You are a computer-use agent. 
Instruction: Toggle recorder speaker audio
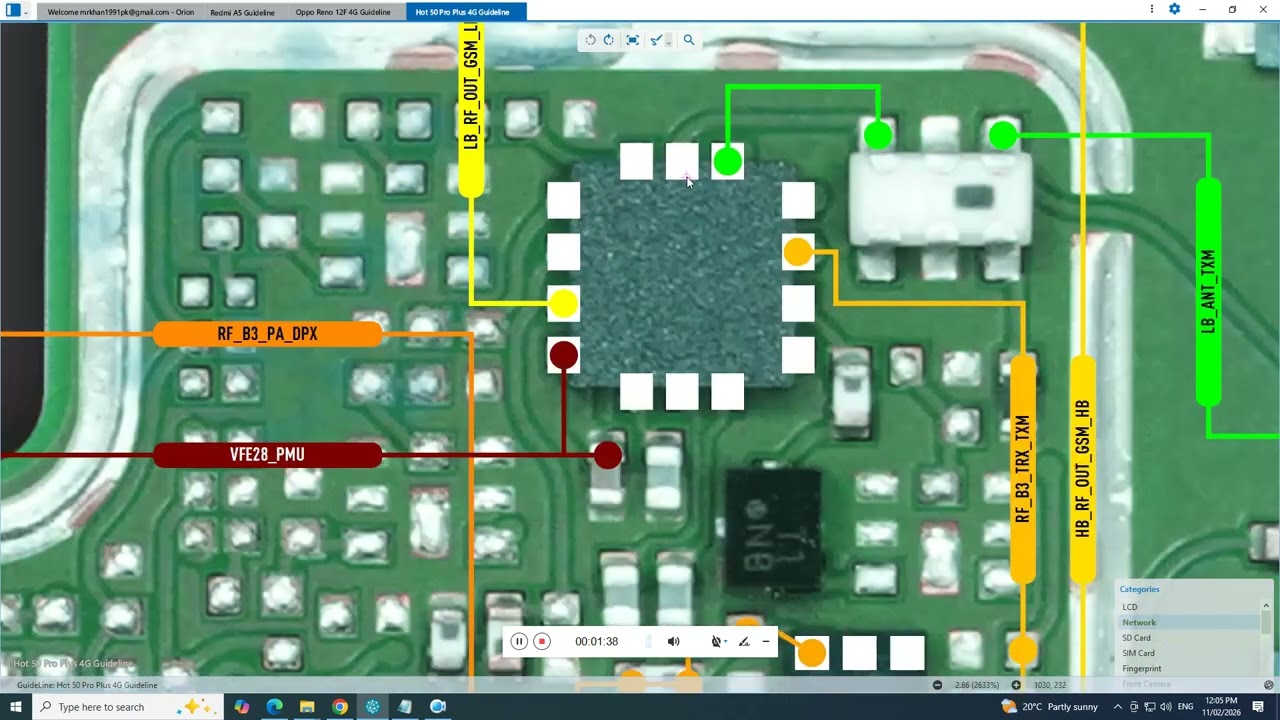(x=673, y=642)
